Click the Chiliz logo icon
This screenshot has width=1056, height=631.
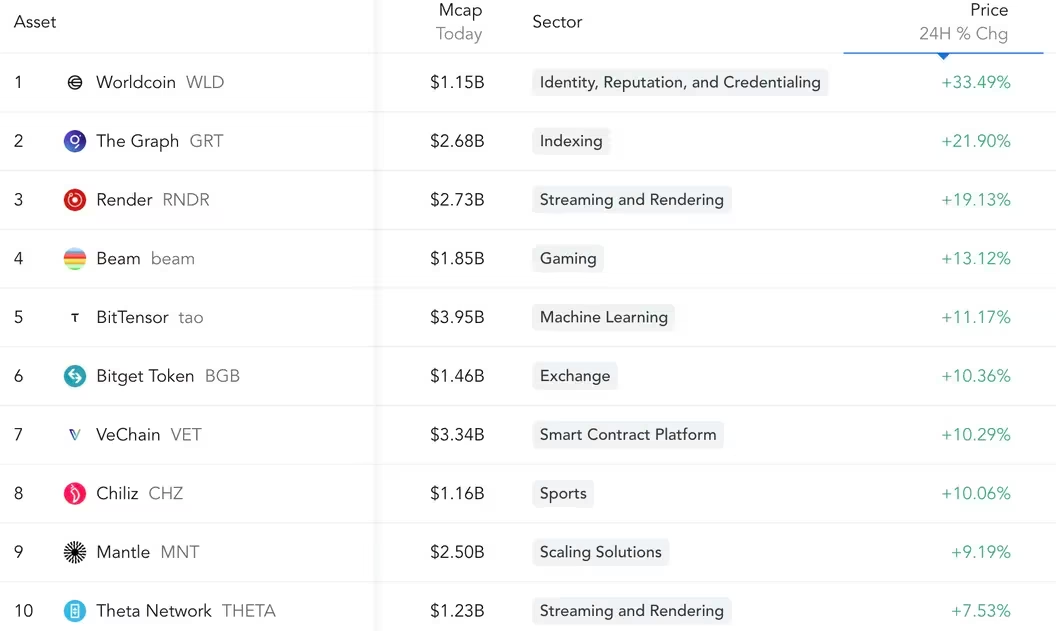coord(75,493)
